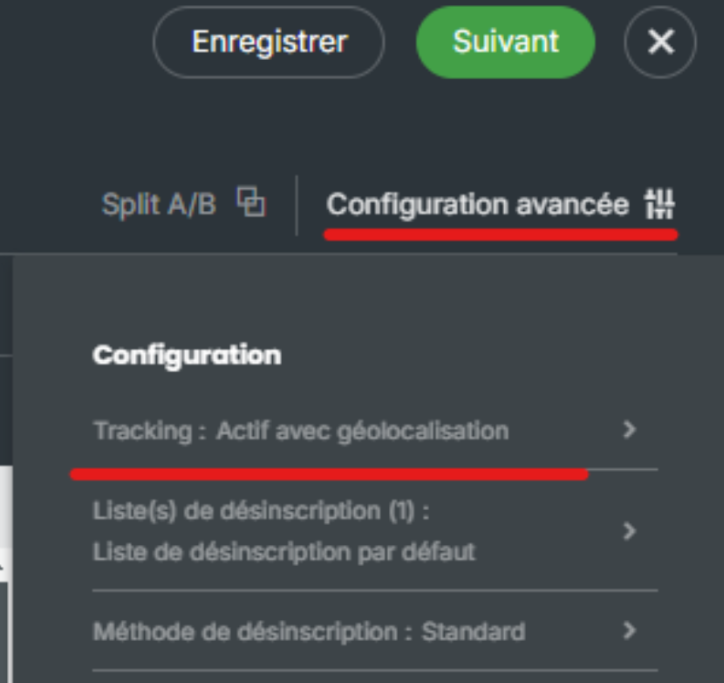Open the Configuration avancée tab
The width and height of the screenshot is (724, 683).
click(478, 204)
